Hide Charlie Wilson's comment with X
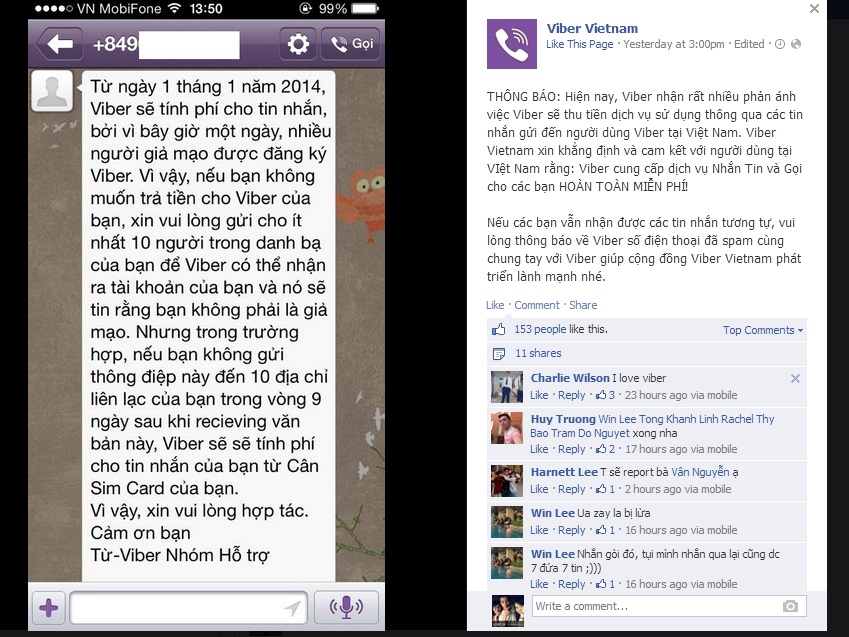849x637 pixels. pos(795,378)
